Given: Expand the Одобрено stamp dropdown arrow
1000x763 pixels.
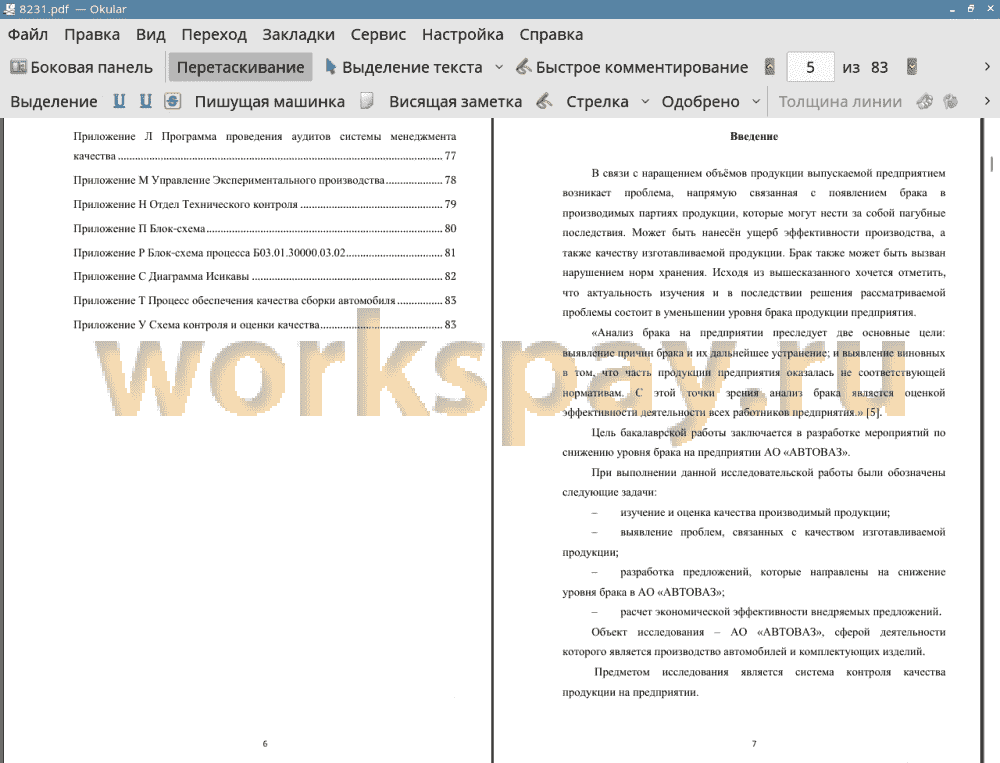Looking at the screenshot, I should (756, 101).
